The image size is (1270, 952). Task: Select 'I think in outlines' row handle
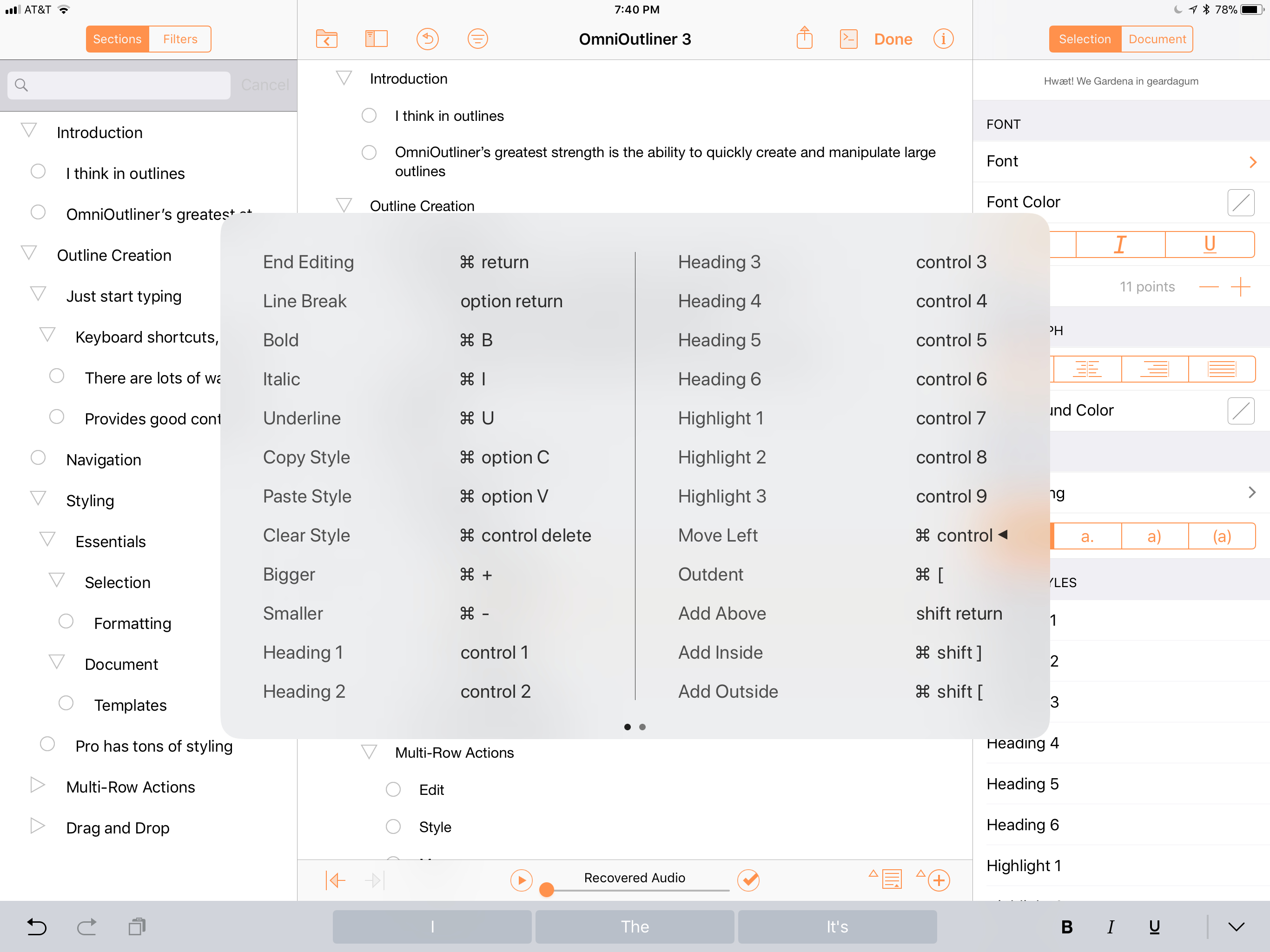pyautogui.click(x=369, y=115)
